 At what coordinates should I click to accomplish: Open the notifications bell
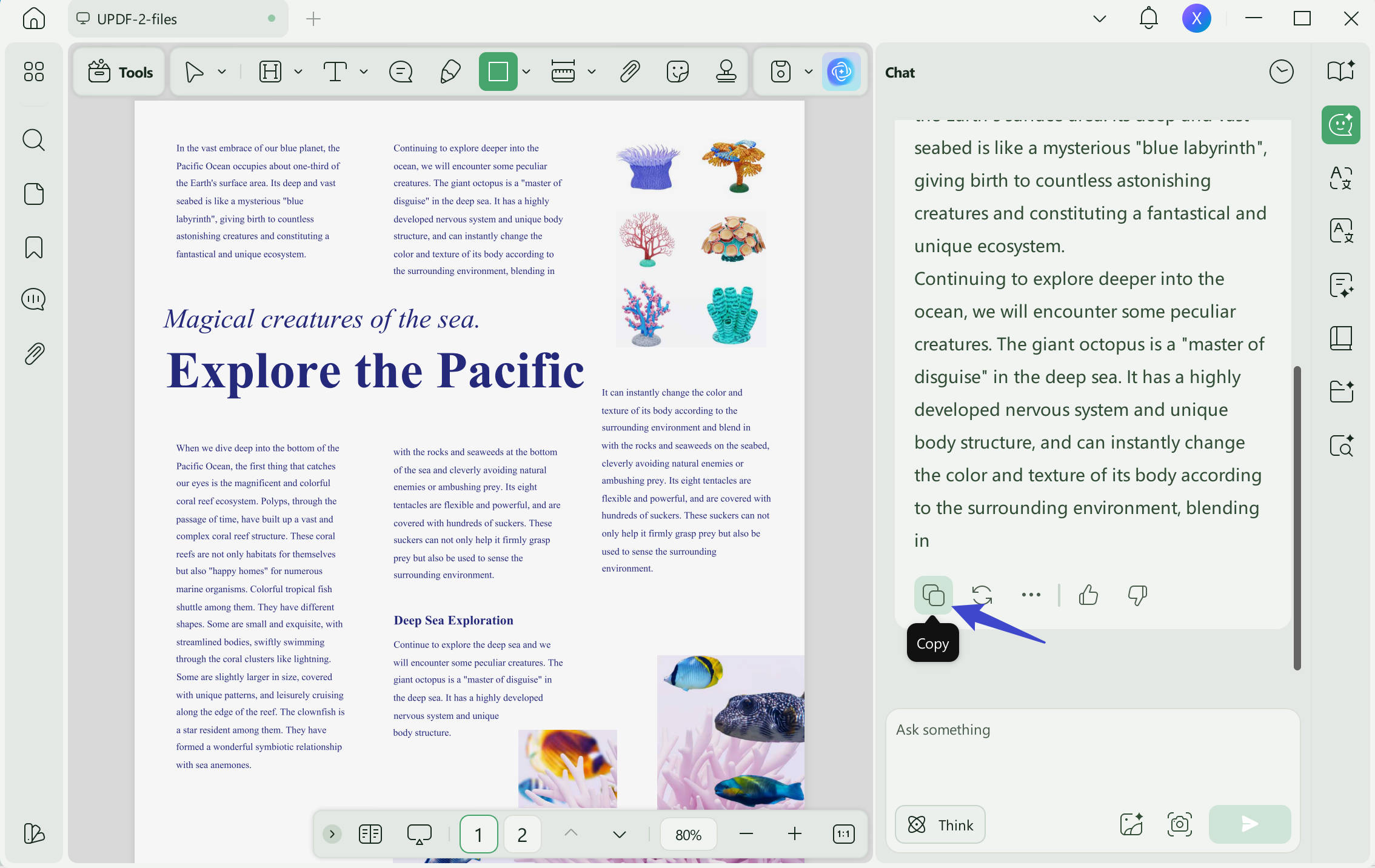(x=1148, y=18)
